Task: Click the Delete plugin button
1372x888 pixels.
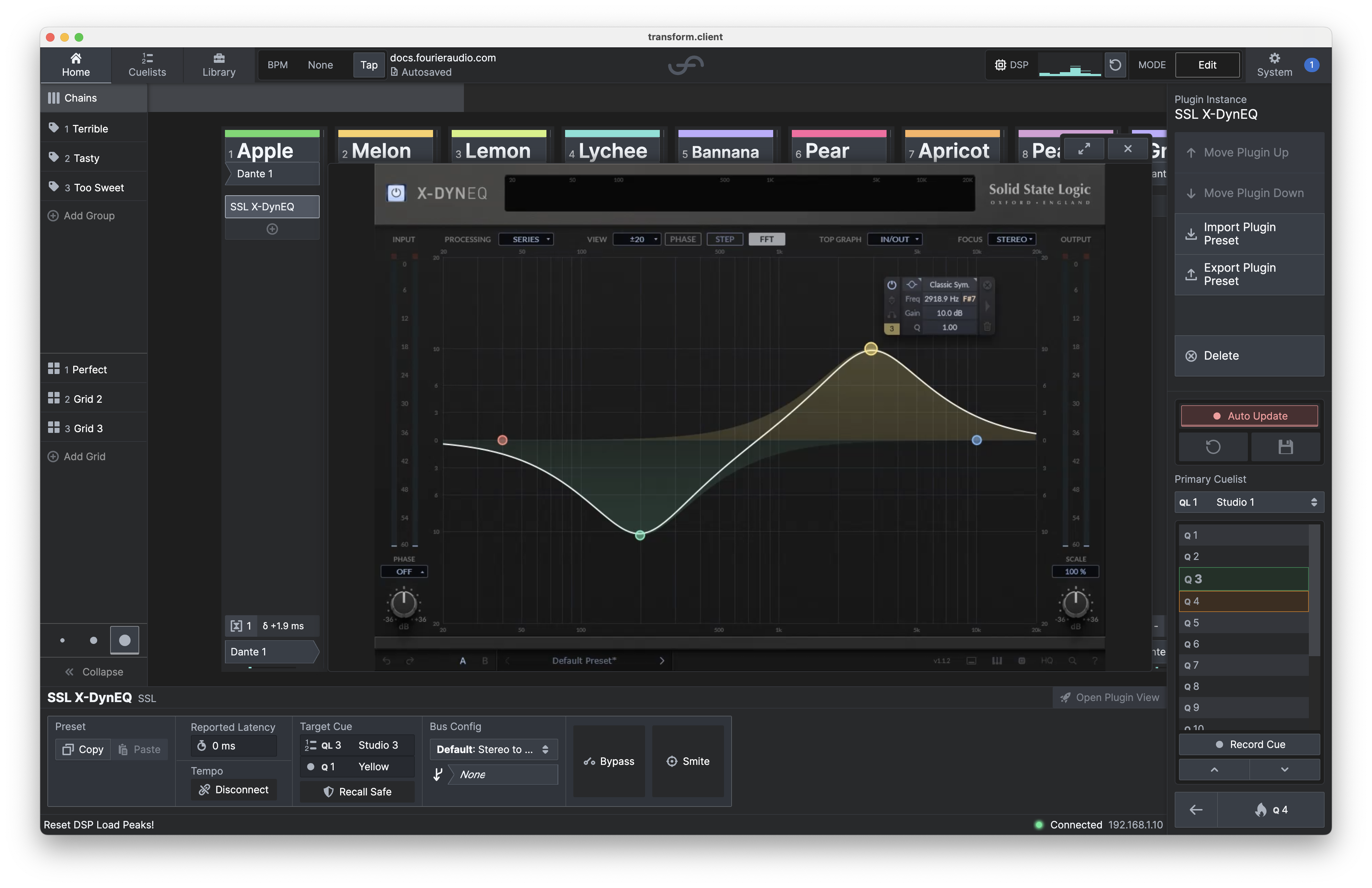Action: (1249, 356)
